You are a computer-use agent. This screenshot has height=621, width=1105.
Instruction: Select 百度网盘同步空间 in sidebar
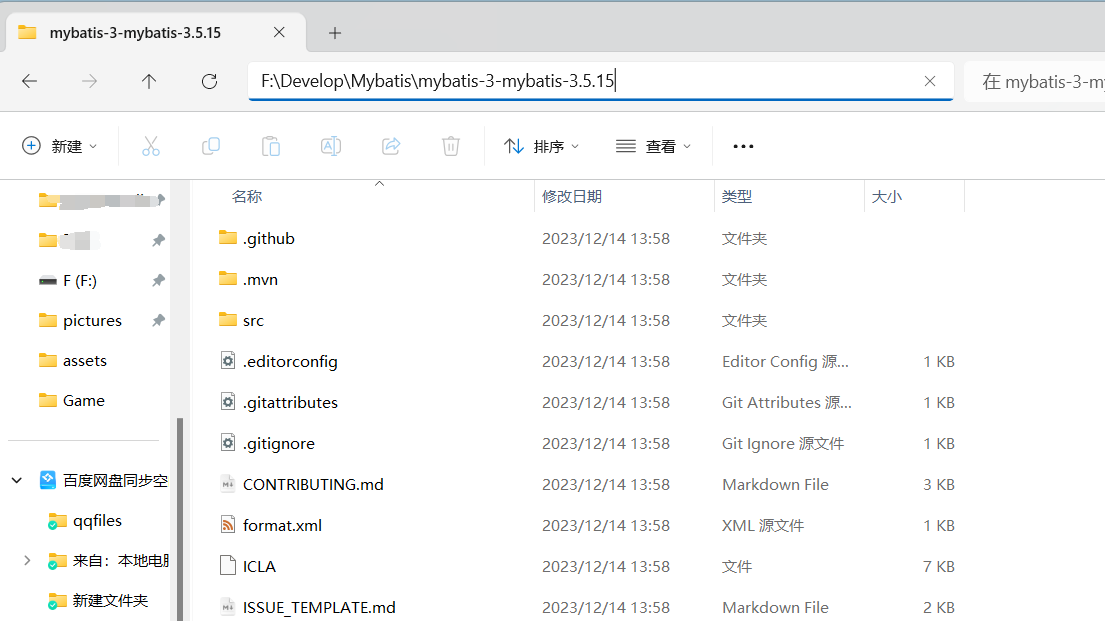pyautogui.click(x=115, y=481)
